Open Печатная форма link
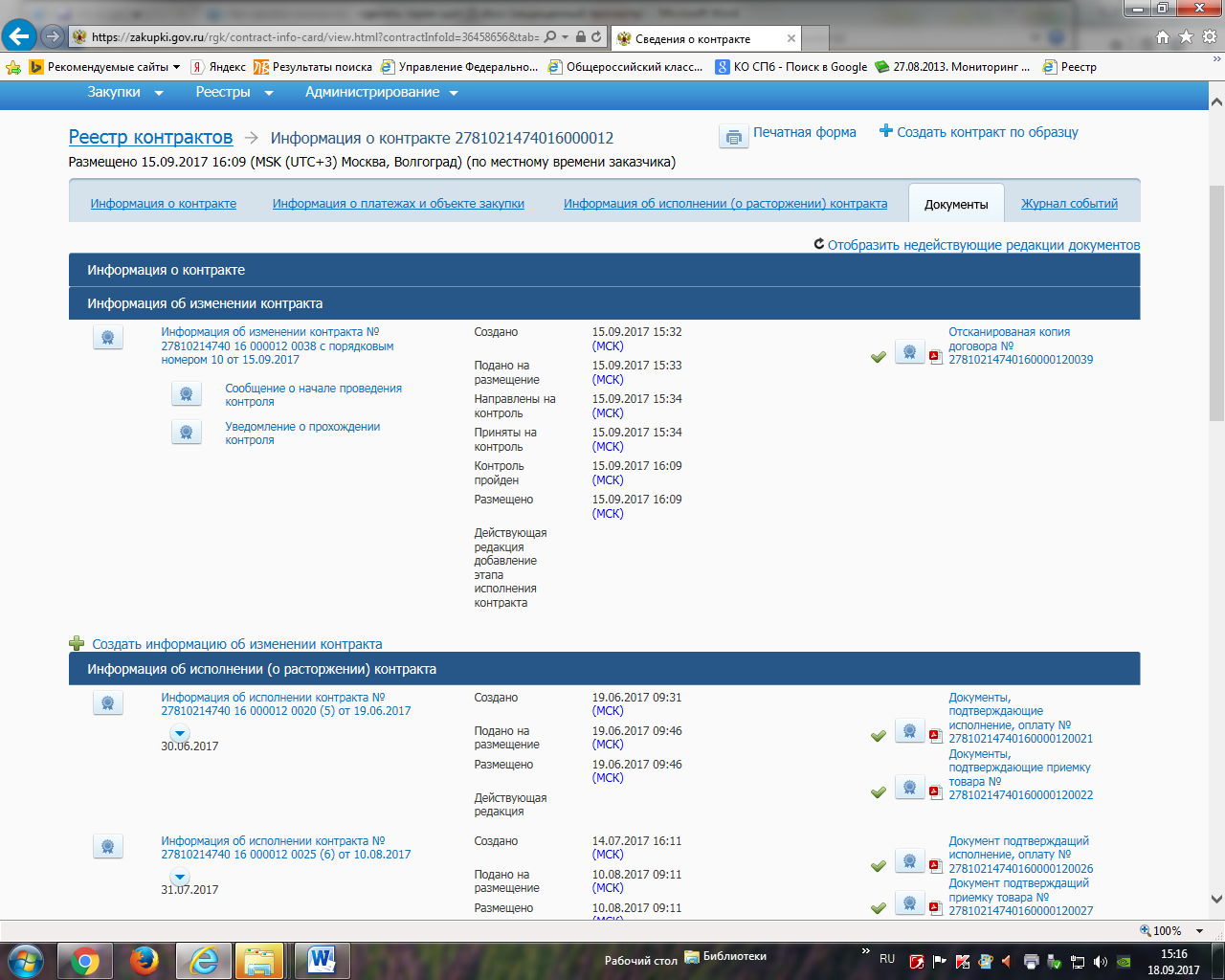 804,132
